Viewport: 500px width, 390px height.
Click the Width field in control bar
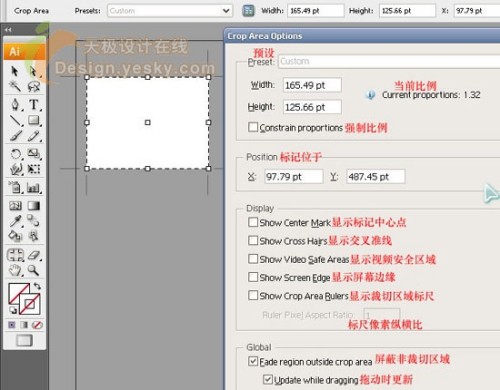[x=315, y=11]
